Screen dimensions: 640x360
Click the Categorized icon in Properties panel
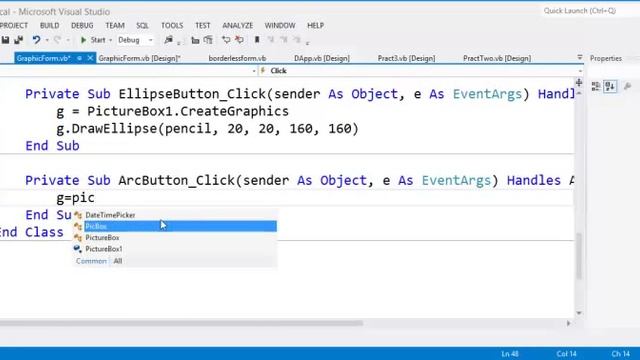pos(596,86)
